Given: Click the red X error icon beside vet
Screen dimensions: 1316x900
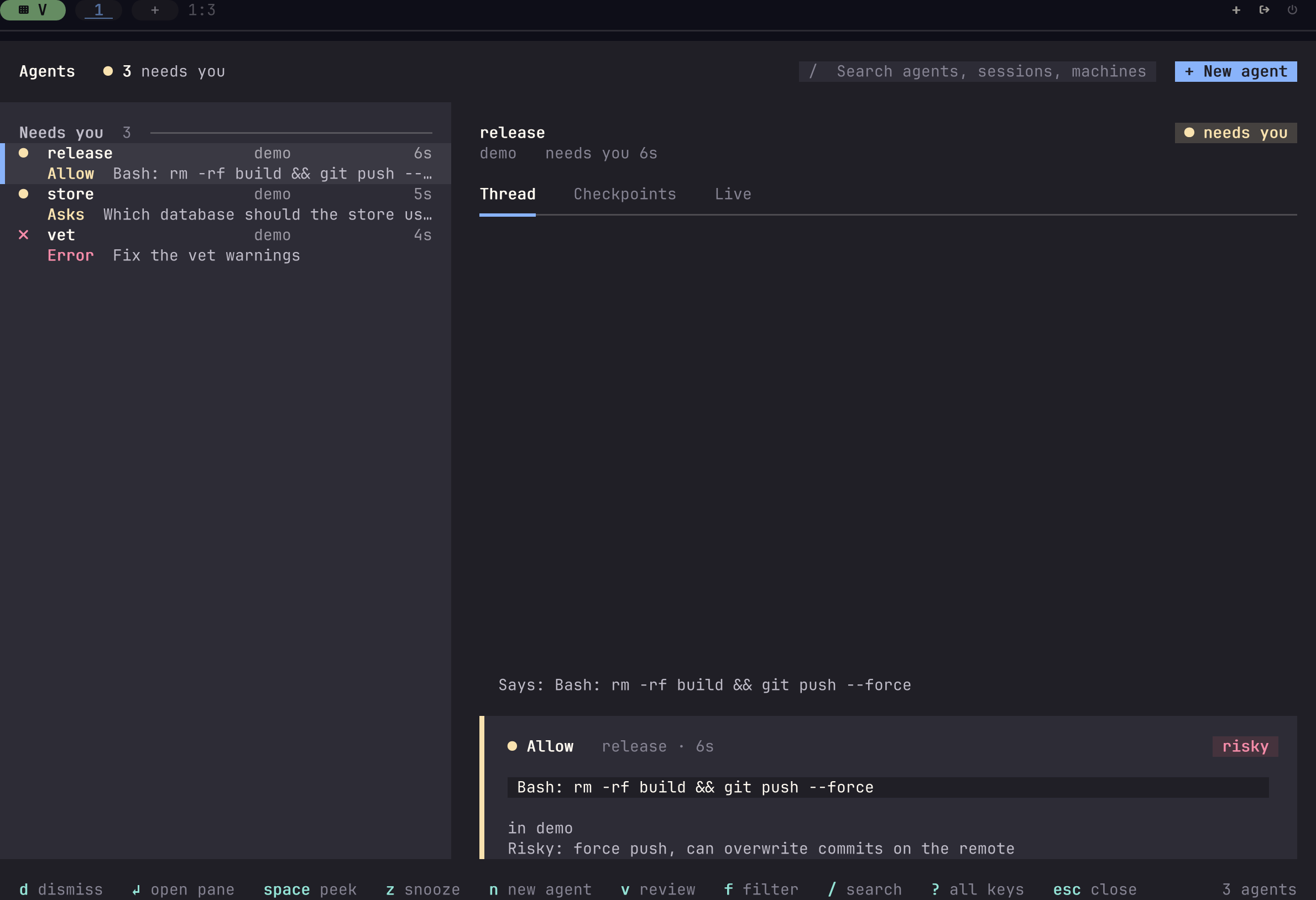Looking at the screenshot, I should [x=23, y=235].
